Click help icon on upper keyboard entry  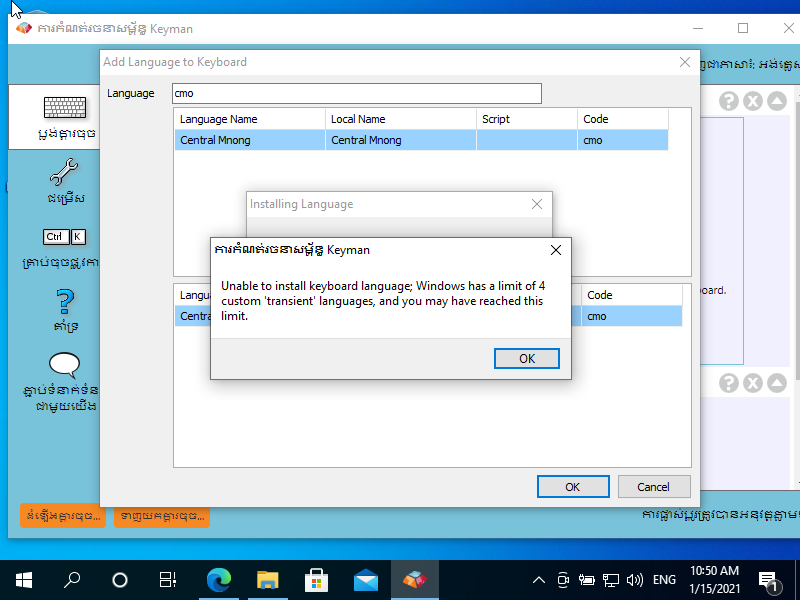point(729,101)
